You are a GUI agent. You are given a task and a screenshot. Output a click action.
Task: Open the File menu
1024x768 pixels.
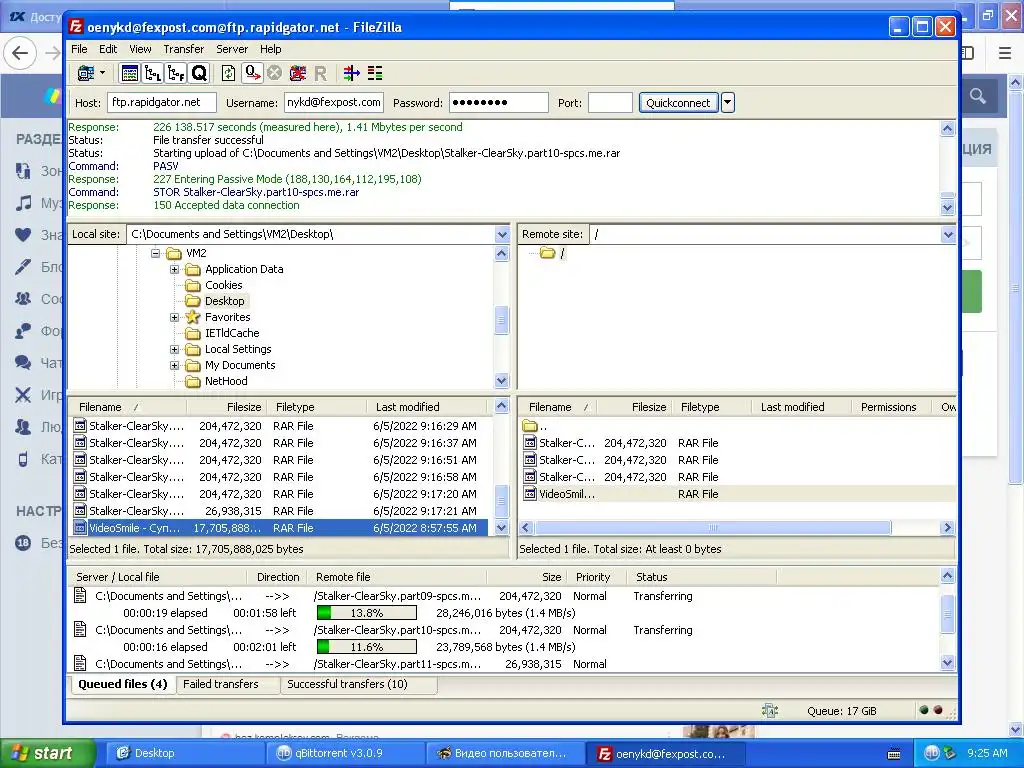79,49
